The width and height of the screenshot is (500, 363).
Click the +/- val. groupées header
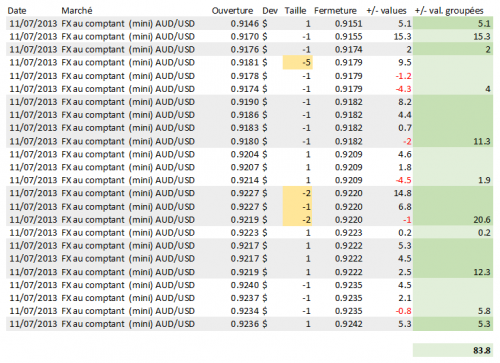[x=449, y=11]
